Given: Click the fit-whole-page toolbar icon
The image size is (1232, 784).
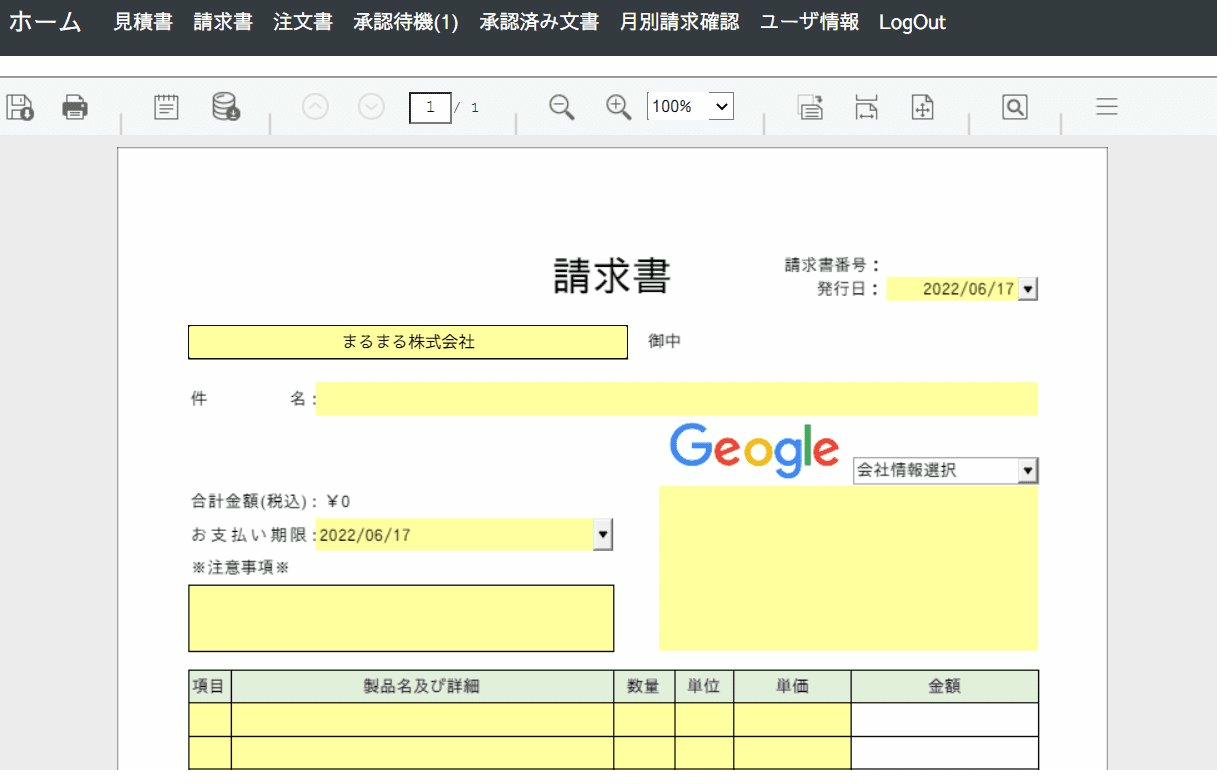Looking at the screenshot, I should tap(922, 106).
